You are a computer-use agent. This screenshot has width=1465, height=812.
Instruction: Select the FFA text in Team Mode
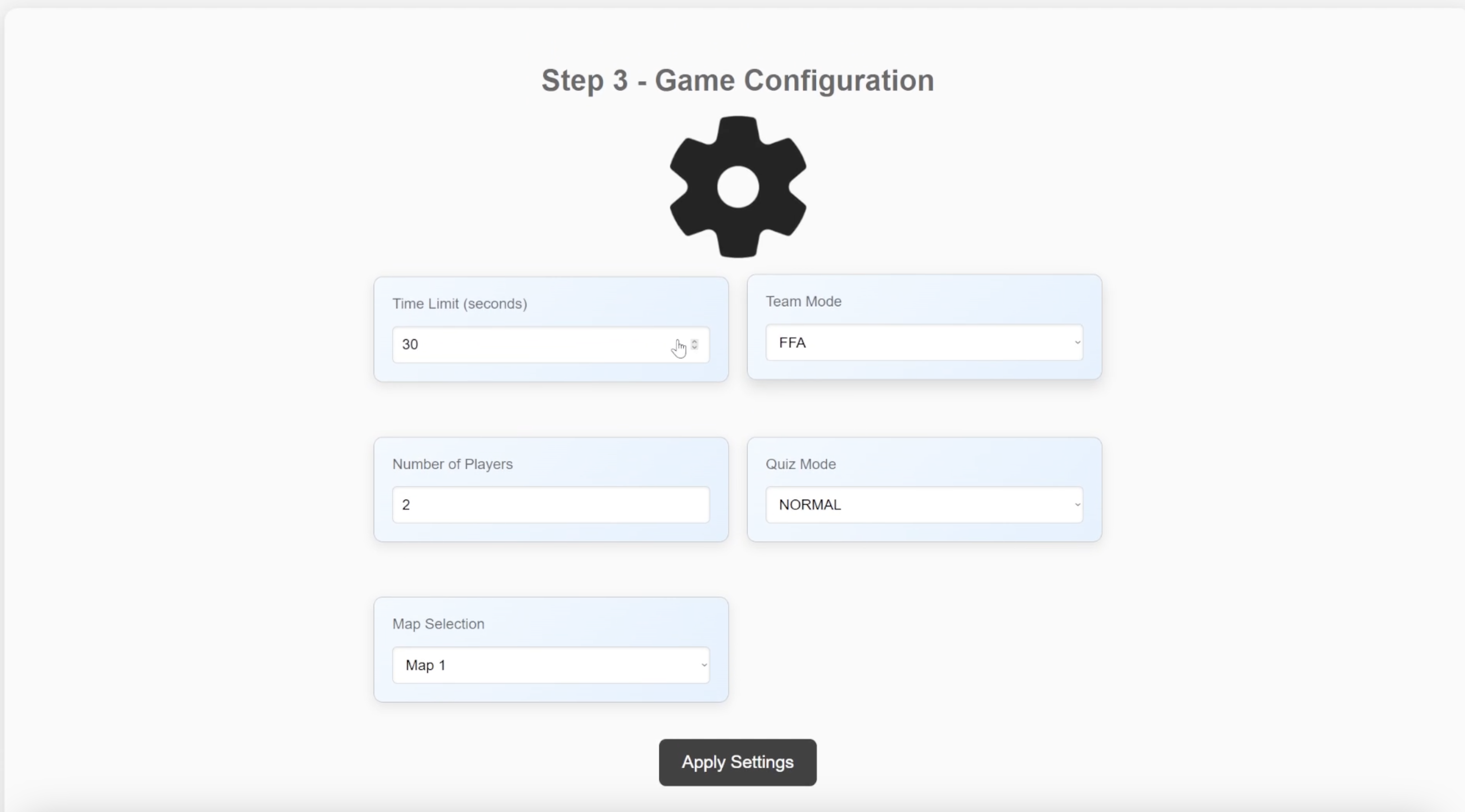pyautogui.click(x=792, y=343)
